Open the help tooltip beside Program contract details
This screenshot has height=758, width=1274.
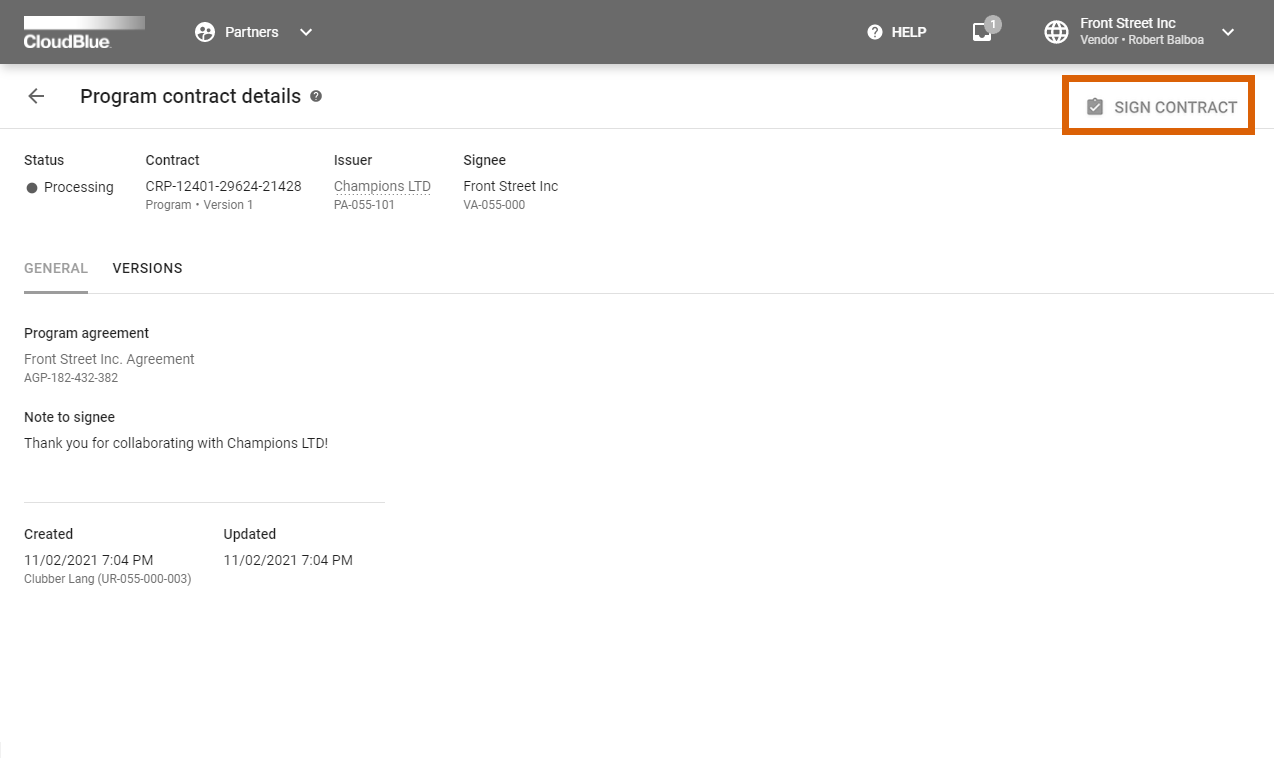coord(318,95)
